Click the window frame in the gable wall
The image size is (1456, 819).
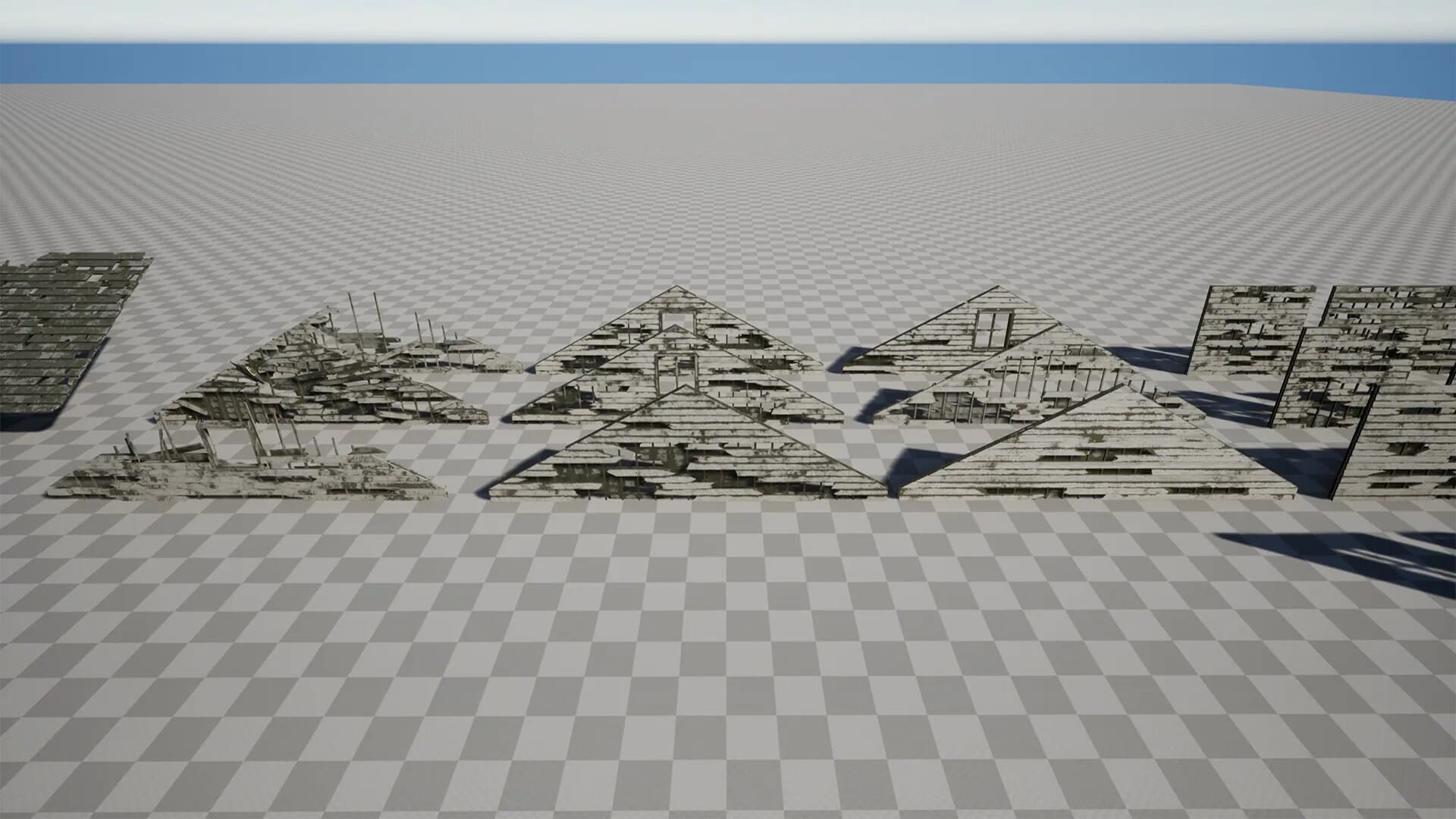[993, 330]
